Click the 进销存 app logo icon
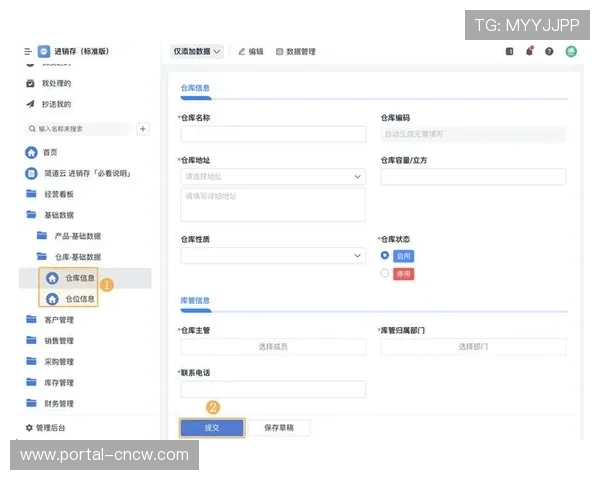The height and width of the screenshot is (480, 600). point(44,51)
